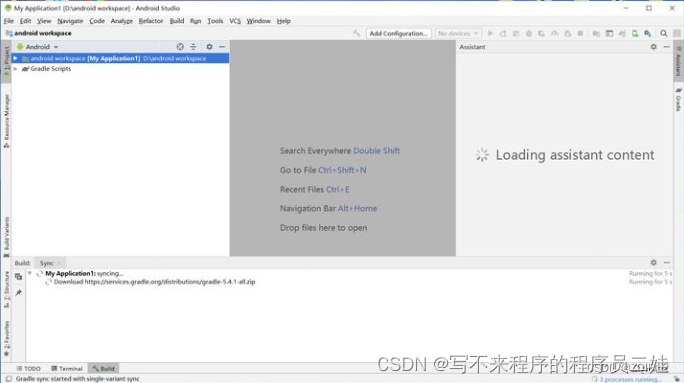The height and width of the screenshot is (383, 684).
Task: Click the Run with Coverage toolbar icon
Action: (541, 34)
